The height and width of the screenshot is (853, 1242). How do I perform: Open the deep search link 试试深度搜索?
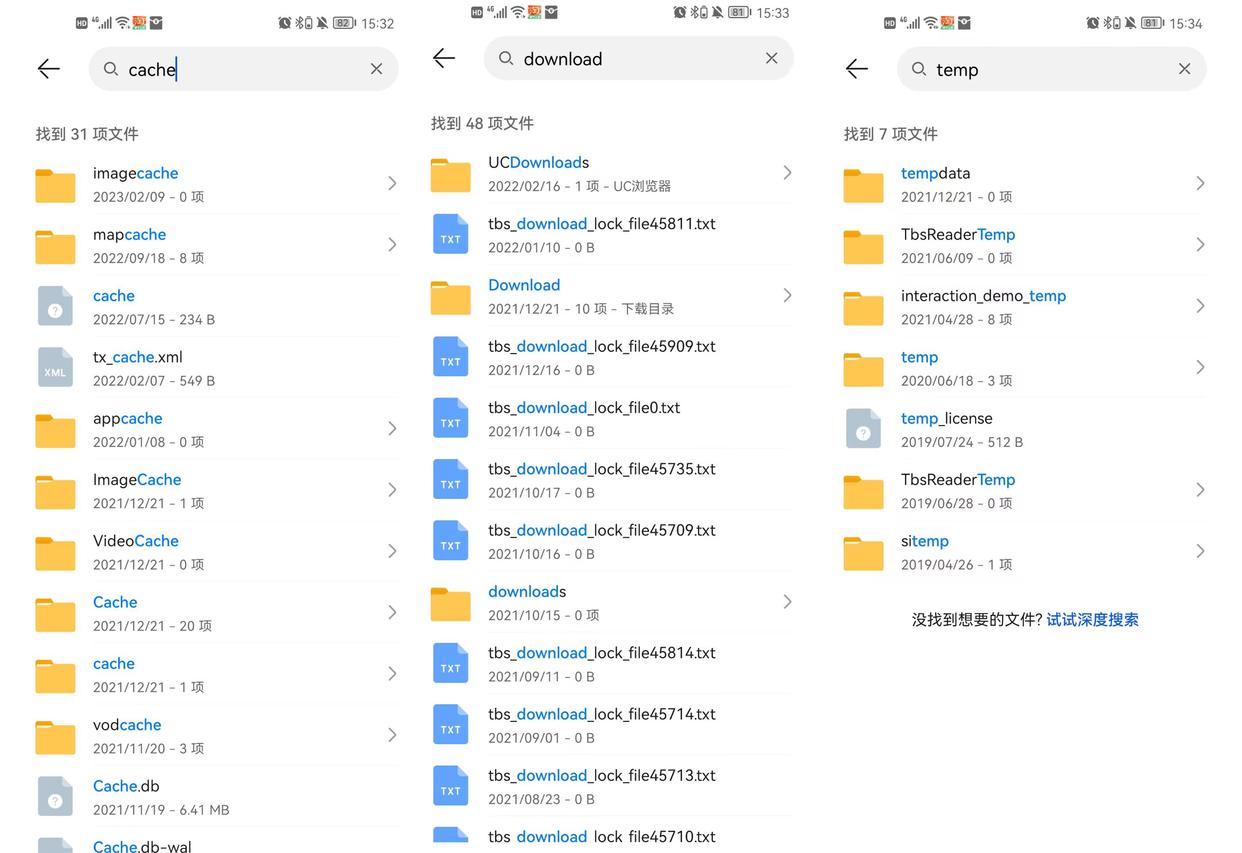(1092, 619)
